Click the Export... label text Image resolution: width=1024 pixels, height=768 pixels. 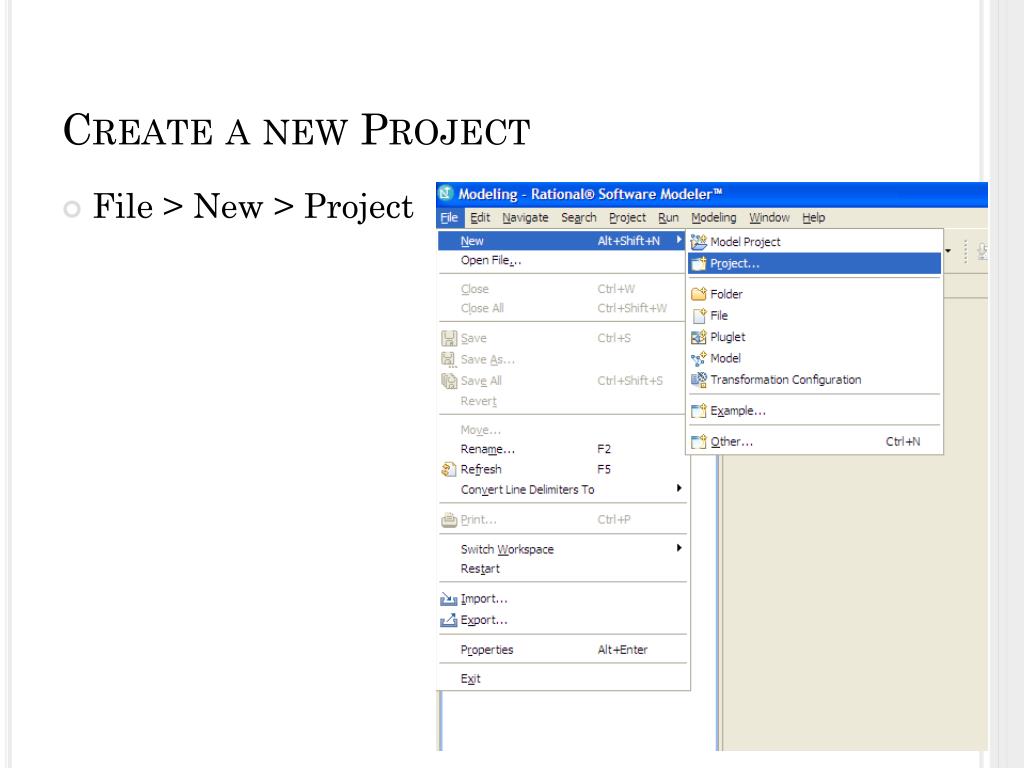point(483,620)
